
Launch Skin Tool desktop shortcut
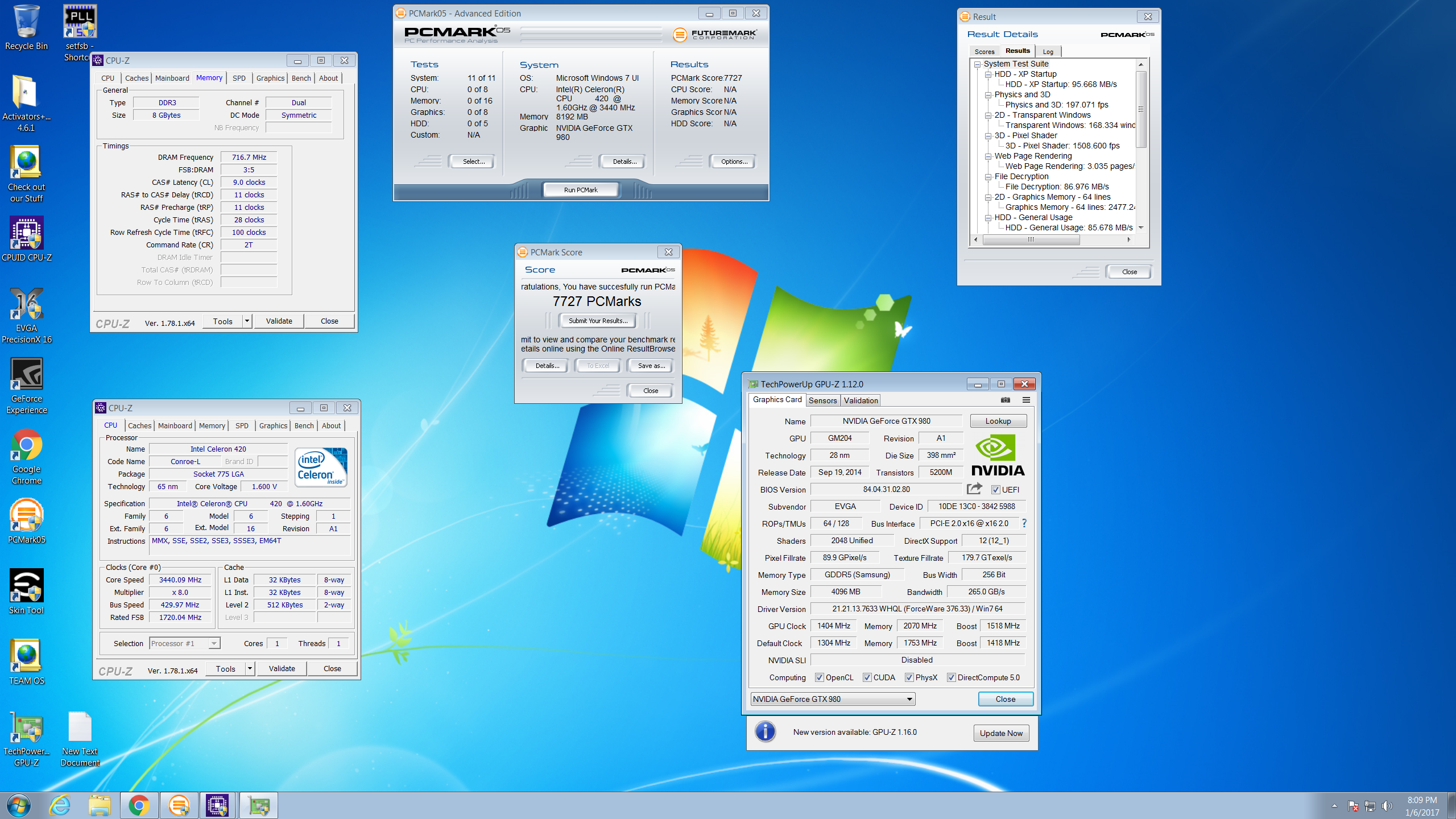(x=26, y=591)
